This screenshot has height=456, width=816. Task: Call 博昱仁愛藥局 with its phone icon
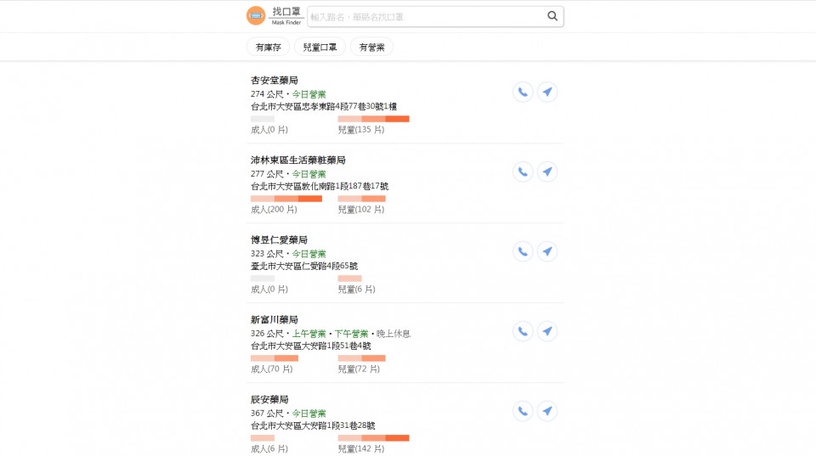(522, 251)
